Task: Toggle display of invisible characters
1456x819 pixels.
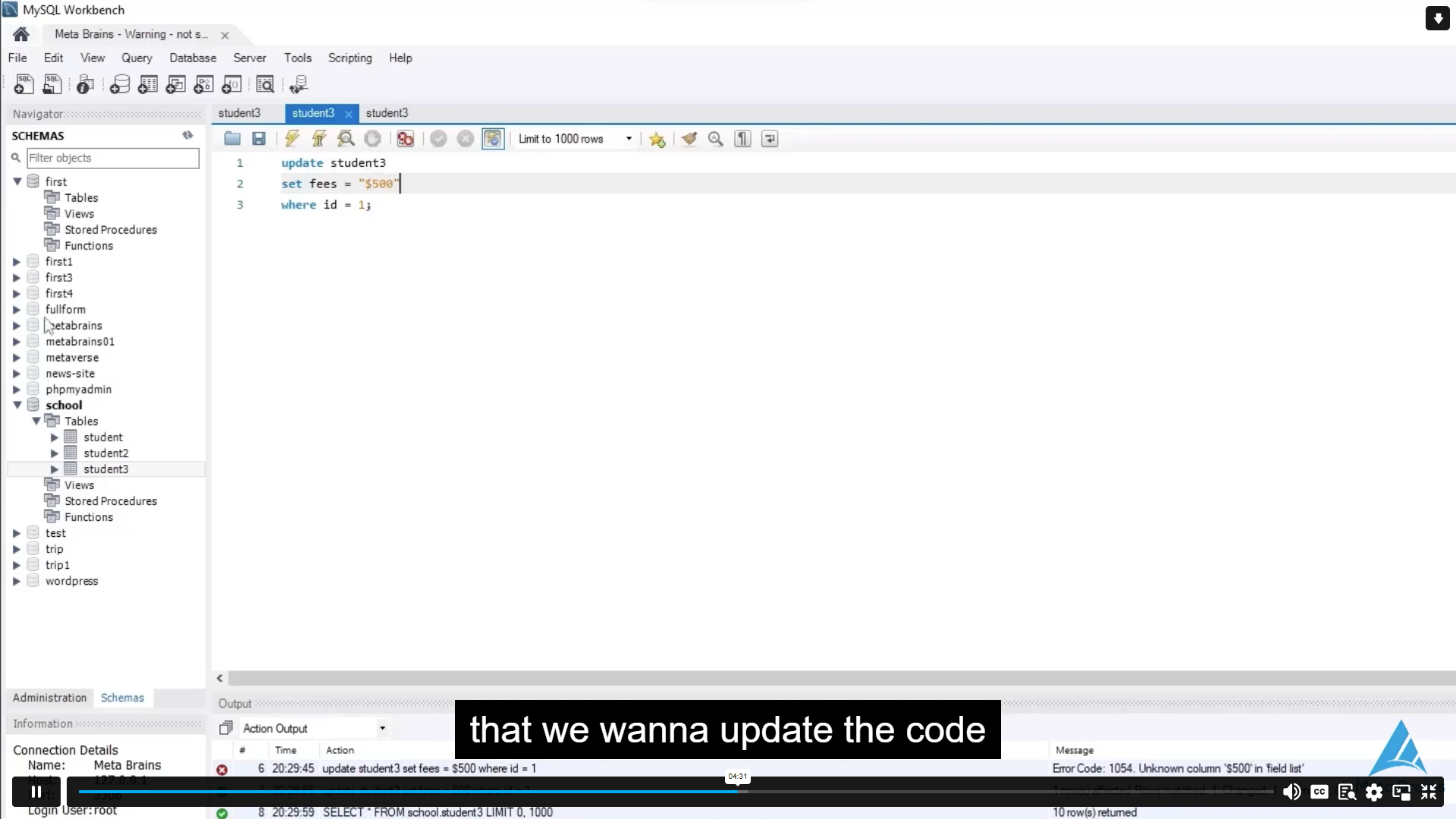Action: [742, 139]
